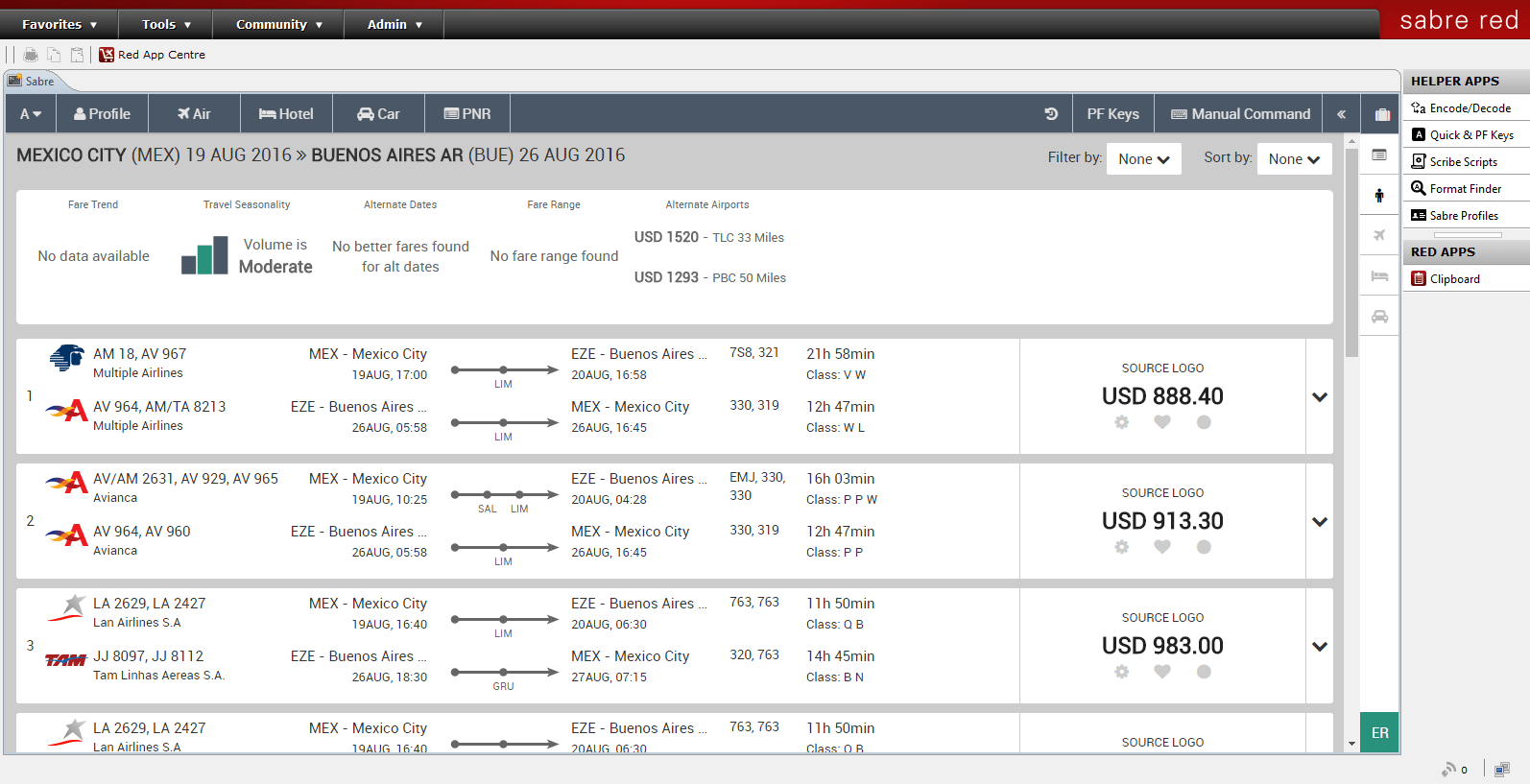Open the Sort by dropdown
The width and height of the screenshot is (1530, 784).
pyautogui.click(x=1294, y=159)
